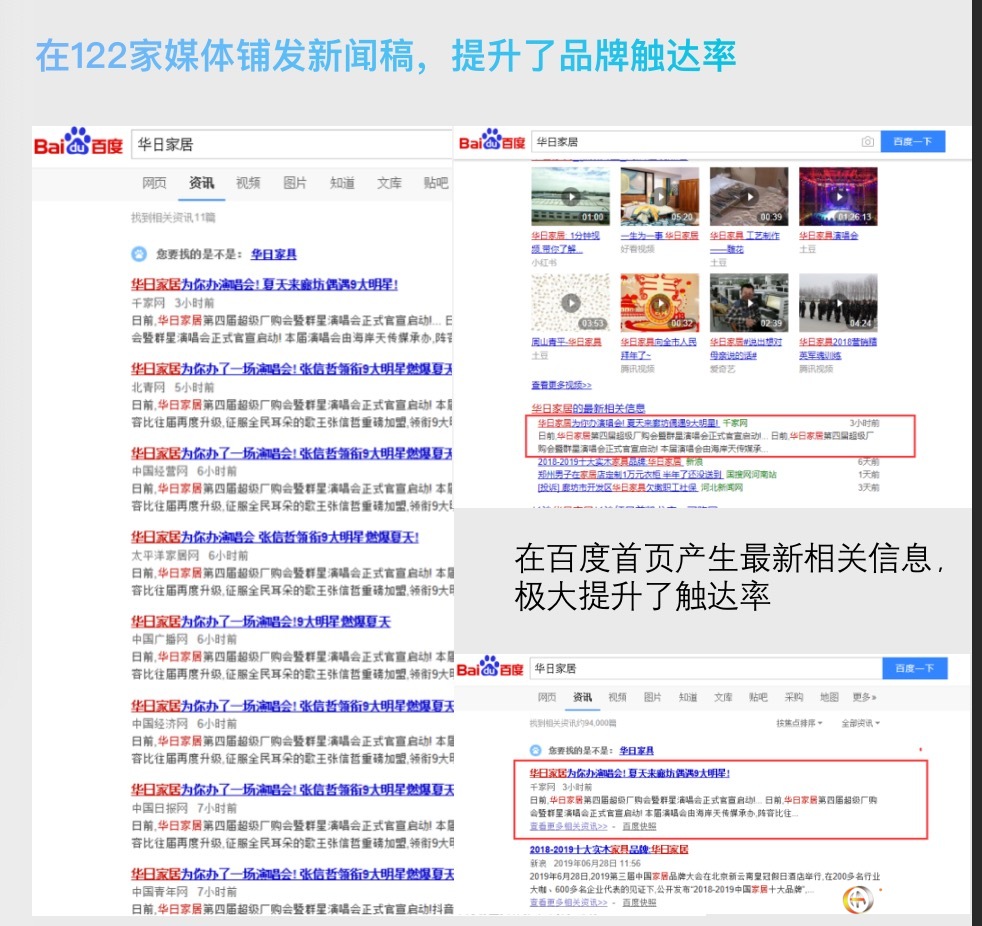
Task: Focus the 华日家居 search box in bottom-right page
Action: tap(706, 669)
